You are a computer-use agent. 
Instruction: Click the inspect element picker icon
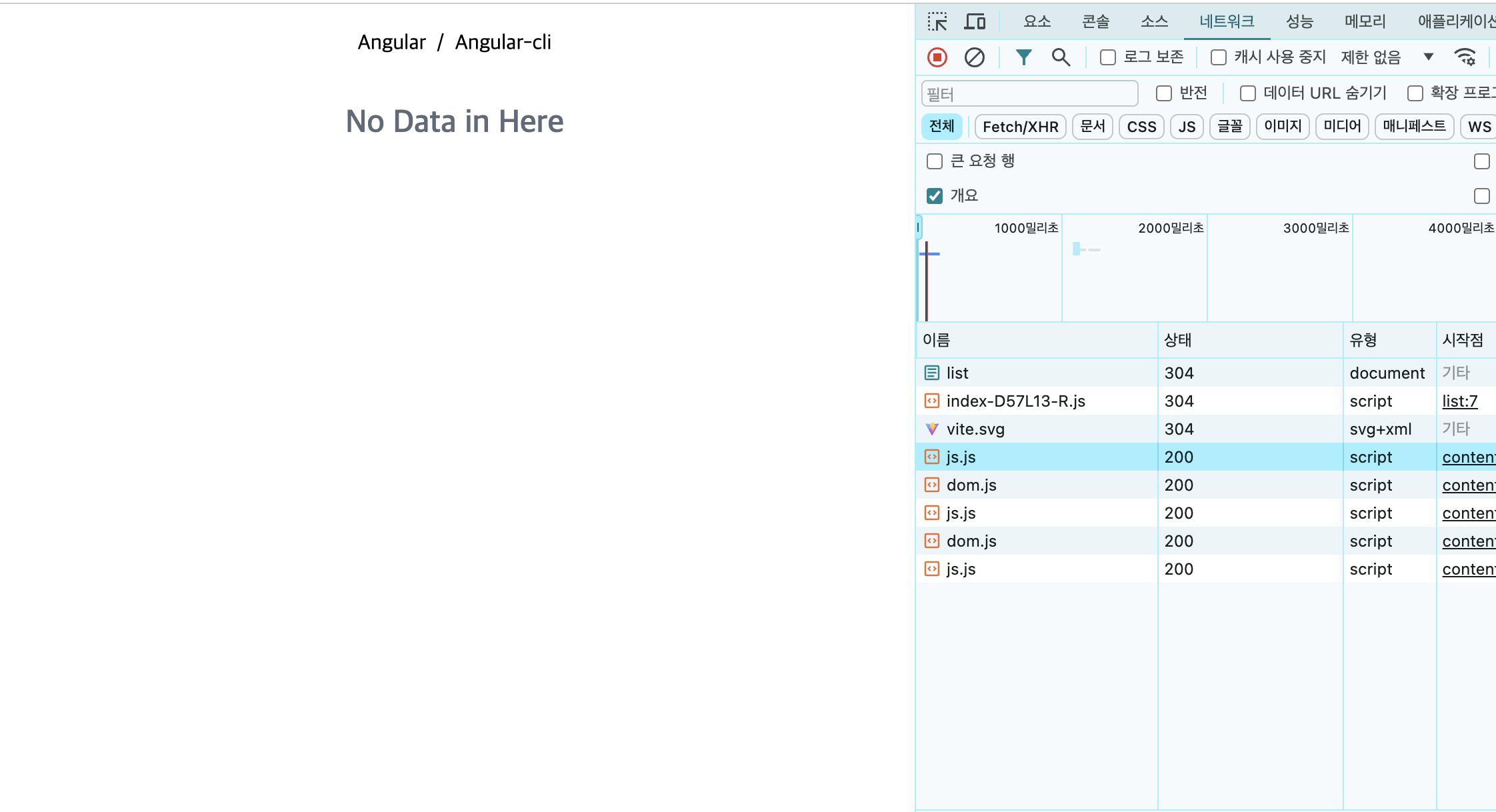937,22
